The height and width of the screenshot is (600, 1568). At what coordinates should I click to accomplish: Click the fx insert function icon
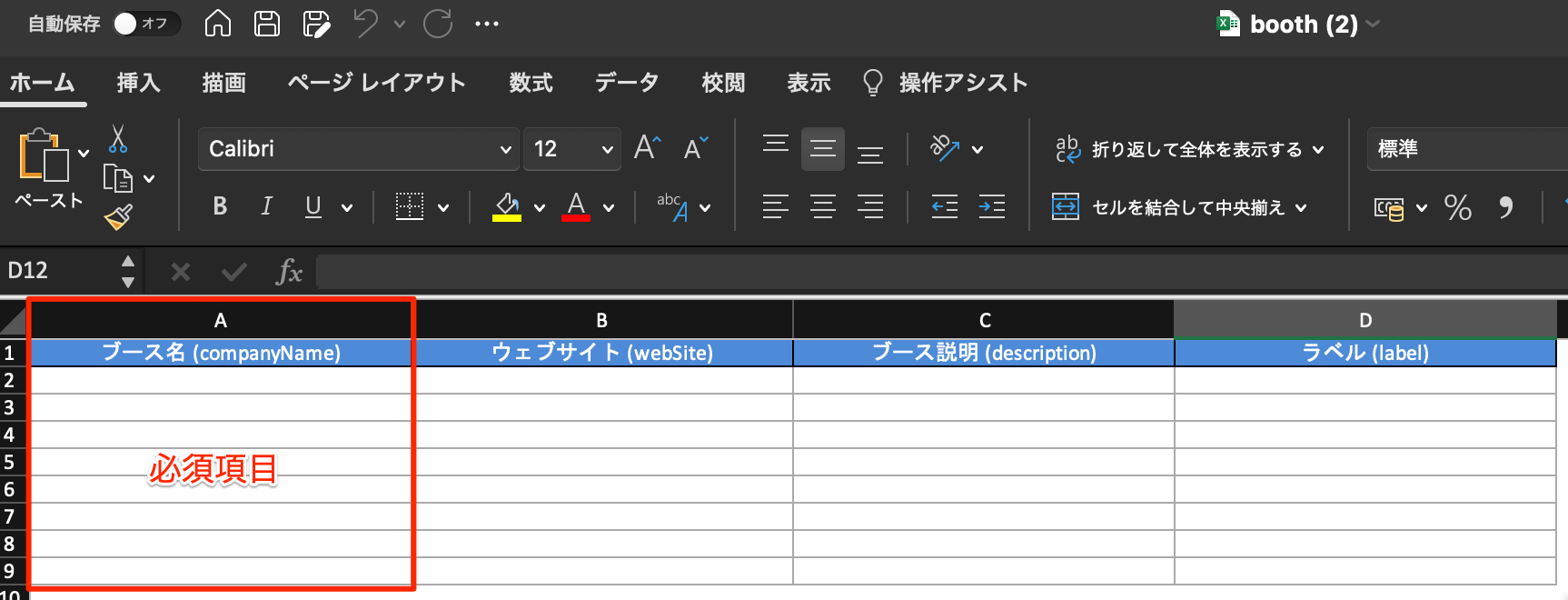(x=289, y=271)
